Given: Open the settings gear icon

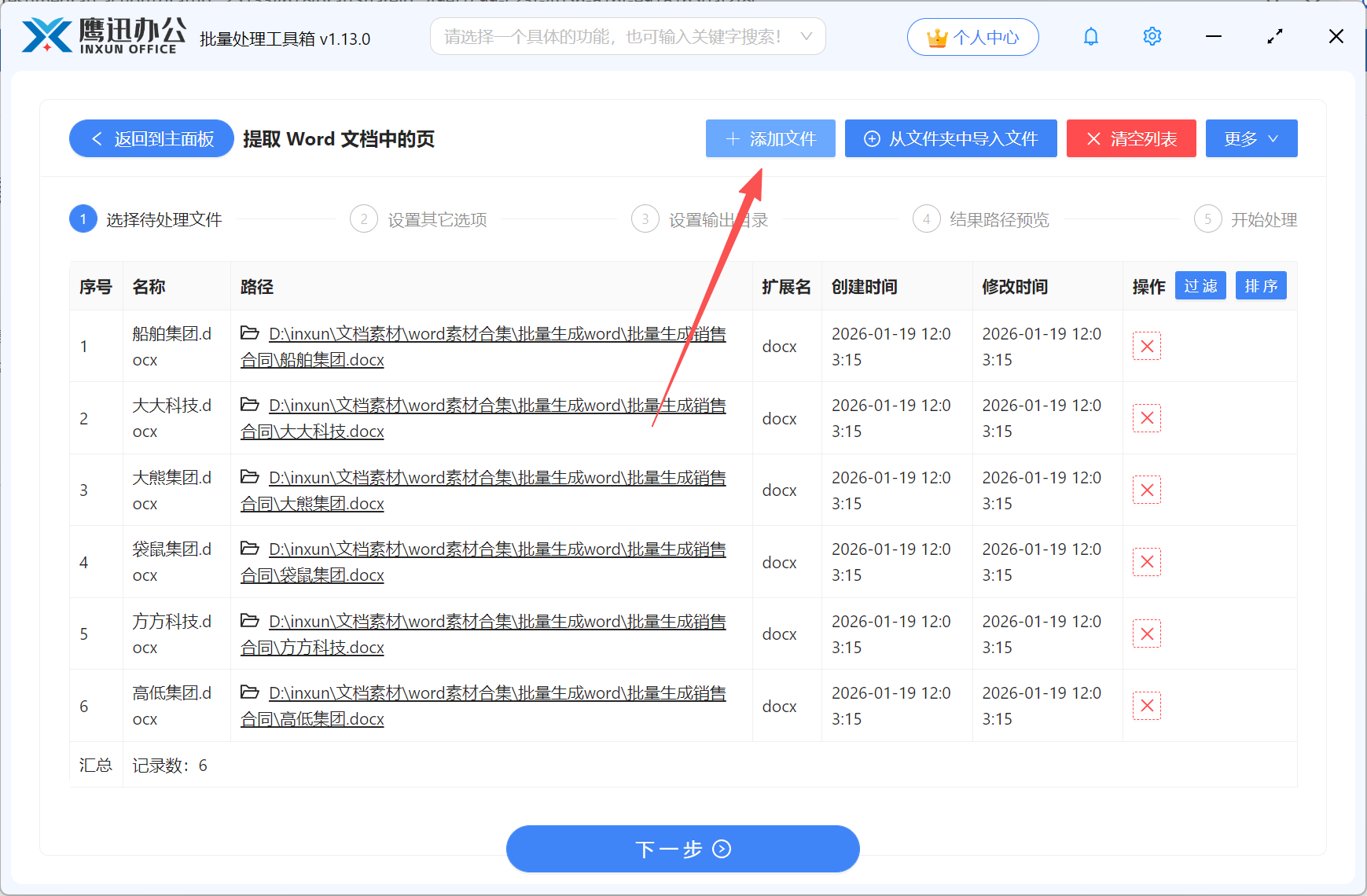Looking at the screenshot, I should [x=1152, y=36].
